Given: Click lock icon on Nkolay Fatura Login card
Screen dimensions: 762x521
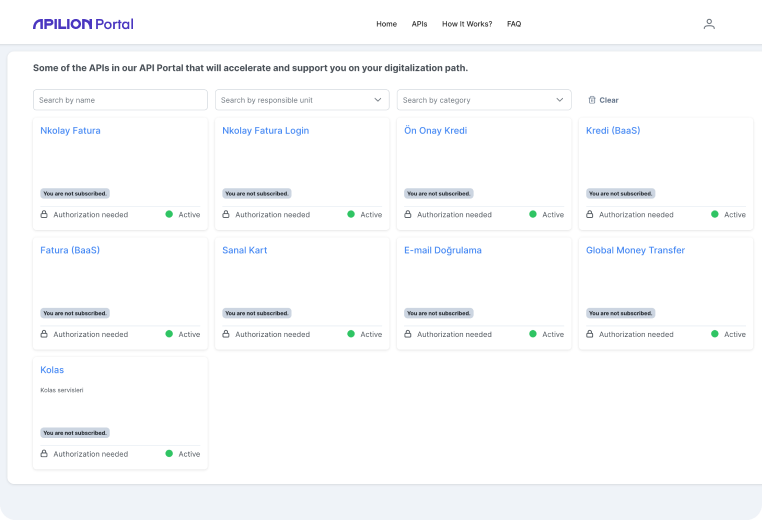Looking at the screenshot, I should (225, 214).
